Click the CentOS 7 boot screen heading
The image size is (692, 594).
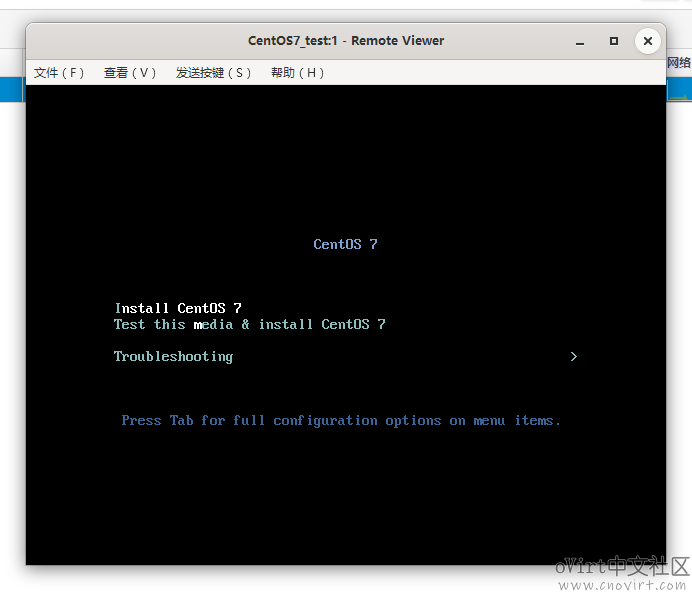point(345,244)
